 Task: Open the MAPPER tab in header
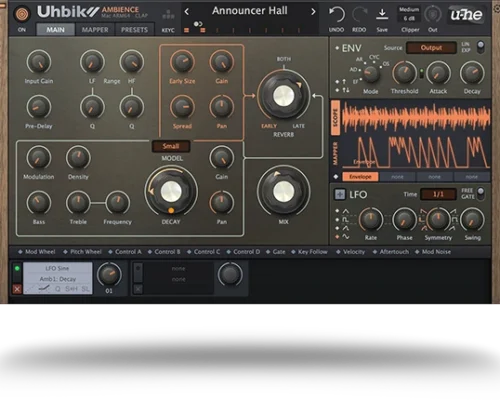[x=95, y=30]
